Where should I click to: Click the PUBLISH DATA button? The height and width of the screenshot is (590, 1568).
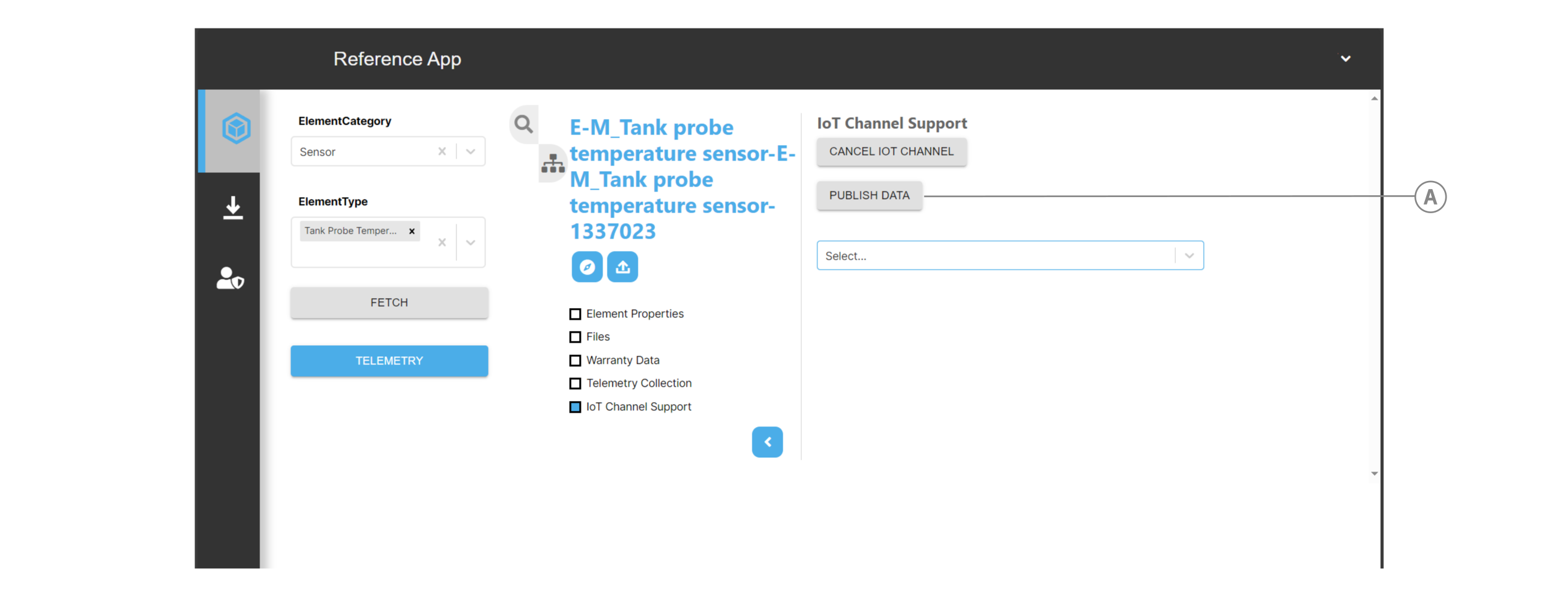pyautogui.click(x=869, y=196)
